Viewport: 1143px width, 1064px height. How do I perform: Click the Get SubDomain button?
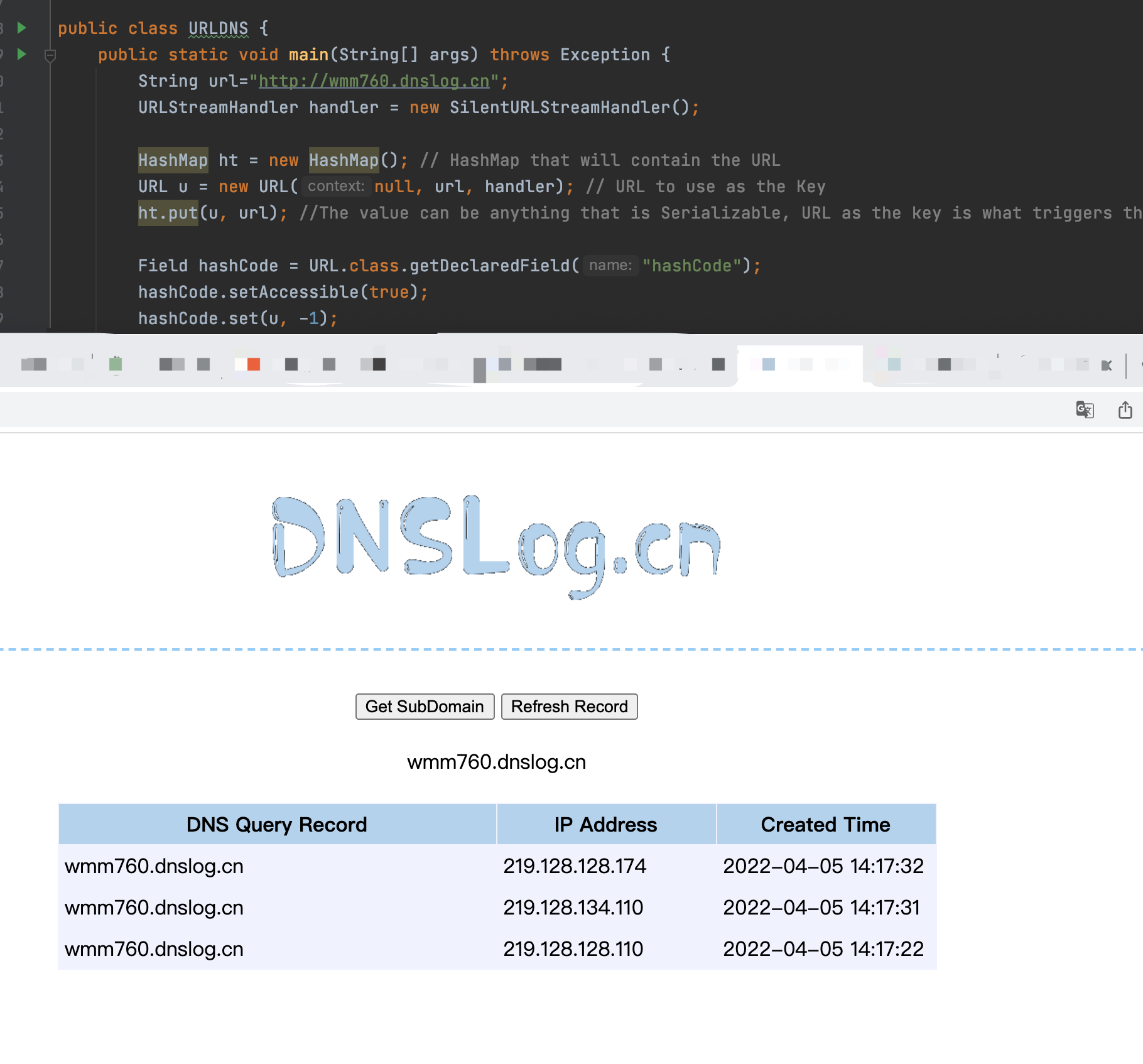pos(425,707)
